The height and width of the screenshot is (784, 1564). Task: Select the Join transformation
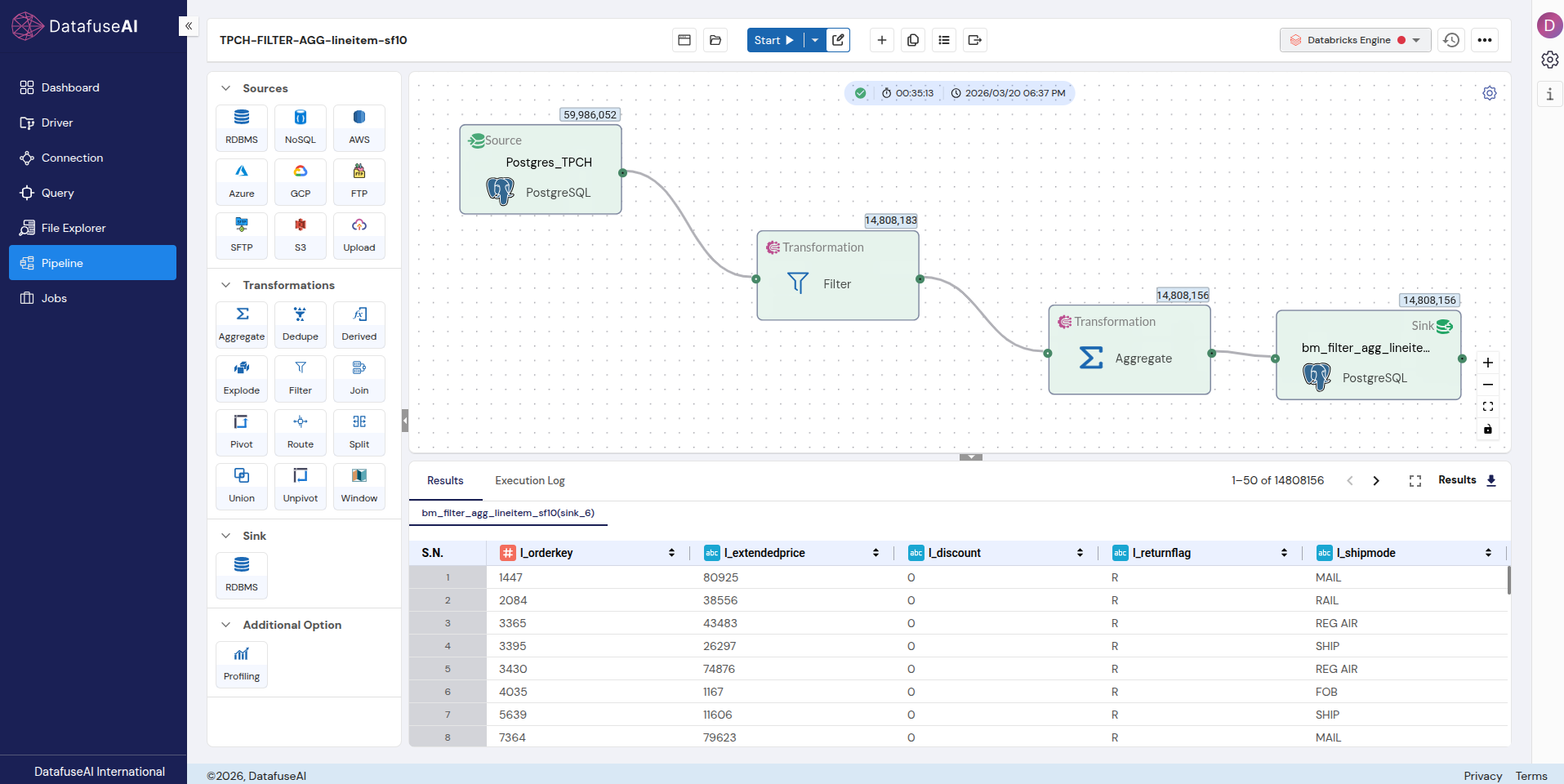coord(359,378)
